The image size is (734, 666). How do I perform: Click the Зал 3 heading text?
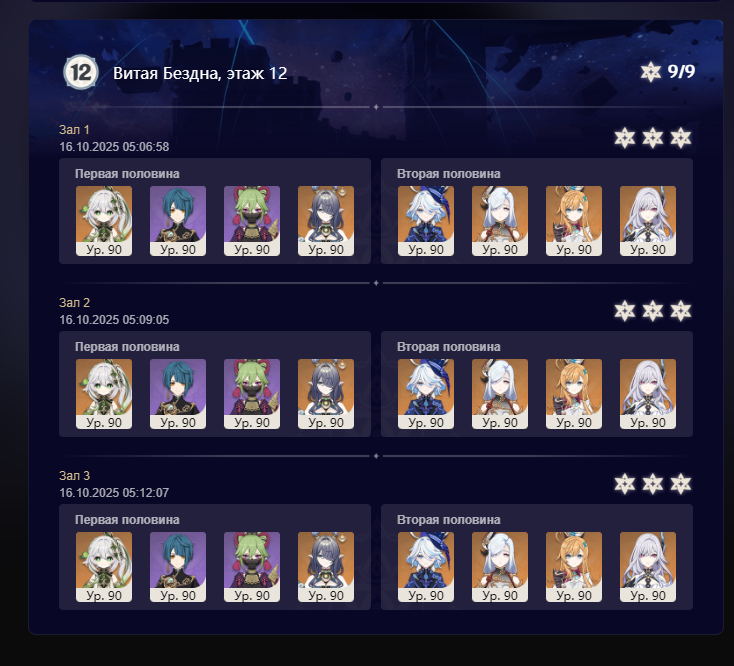[x=74, y=476]
